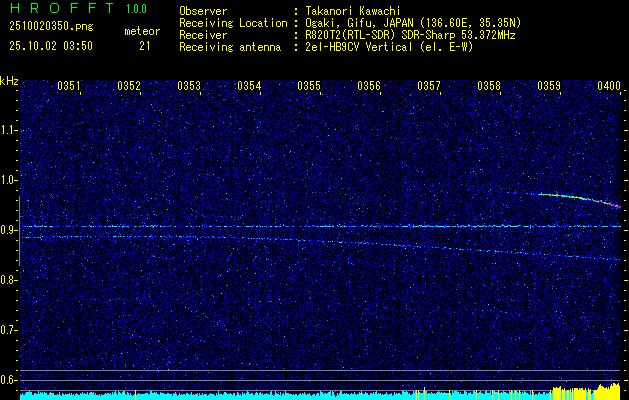Click the 25.10.02 03:50 date stamp
Screen dimensions: 629x400
coord(50,46)
